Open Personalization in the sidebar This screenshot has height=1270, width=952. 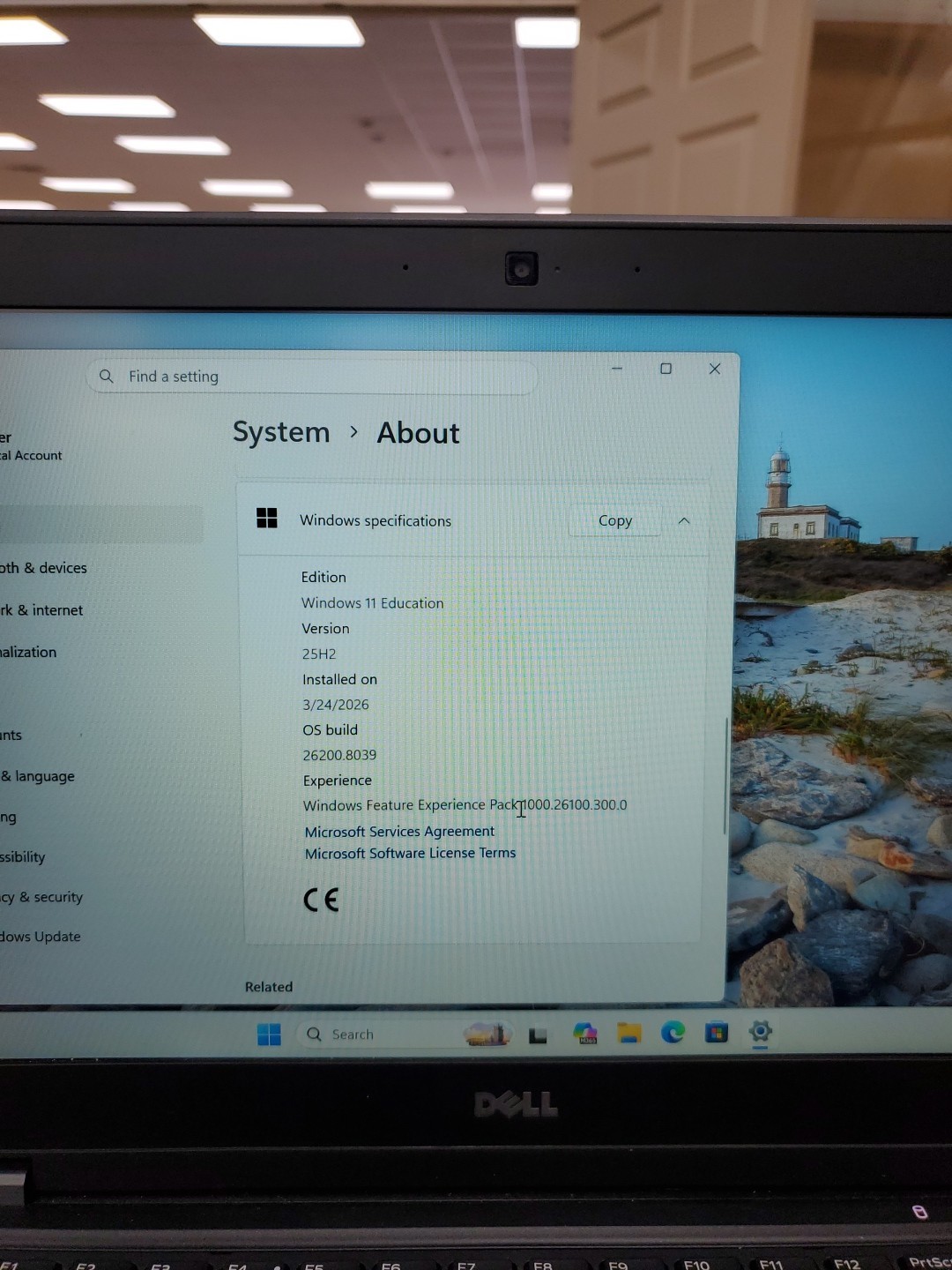coord(28,653)
